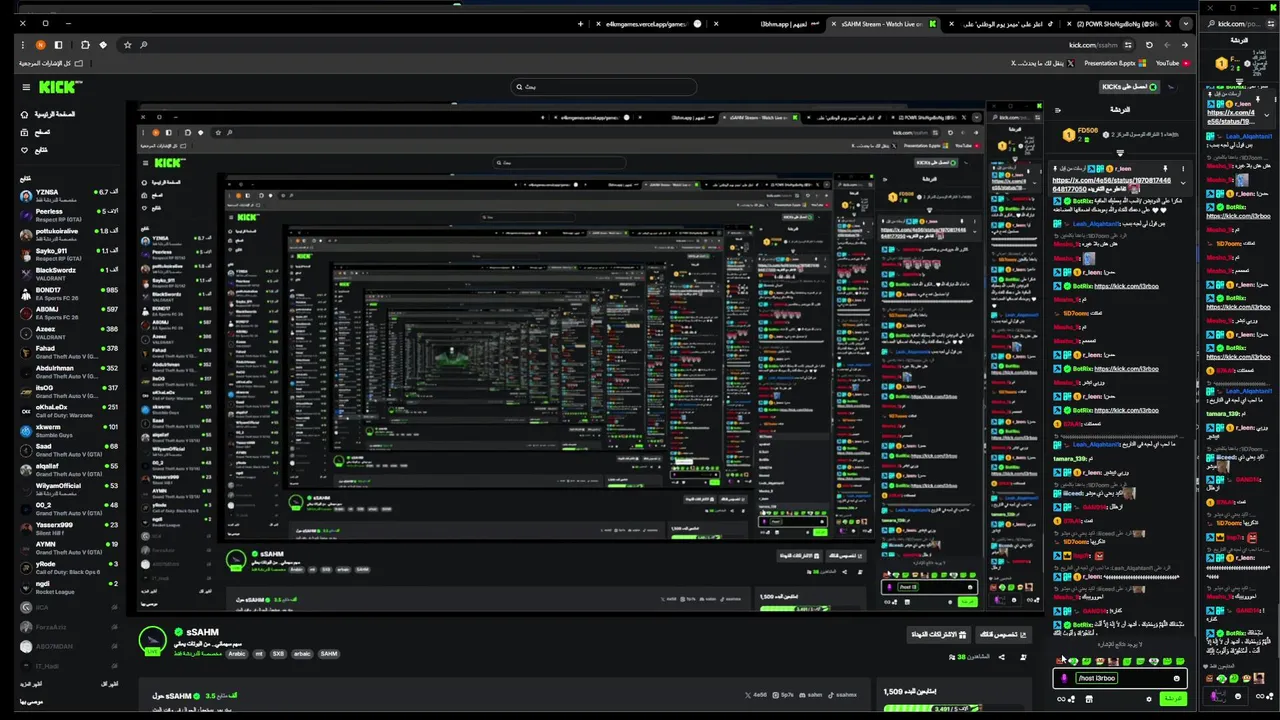Open Fahad Grand Theft Auto channel
Image resolution: width=1280 pixels, height=720 pixels.
tap(68, 352)
